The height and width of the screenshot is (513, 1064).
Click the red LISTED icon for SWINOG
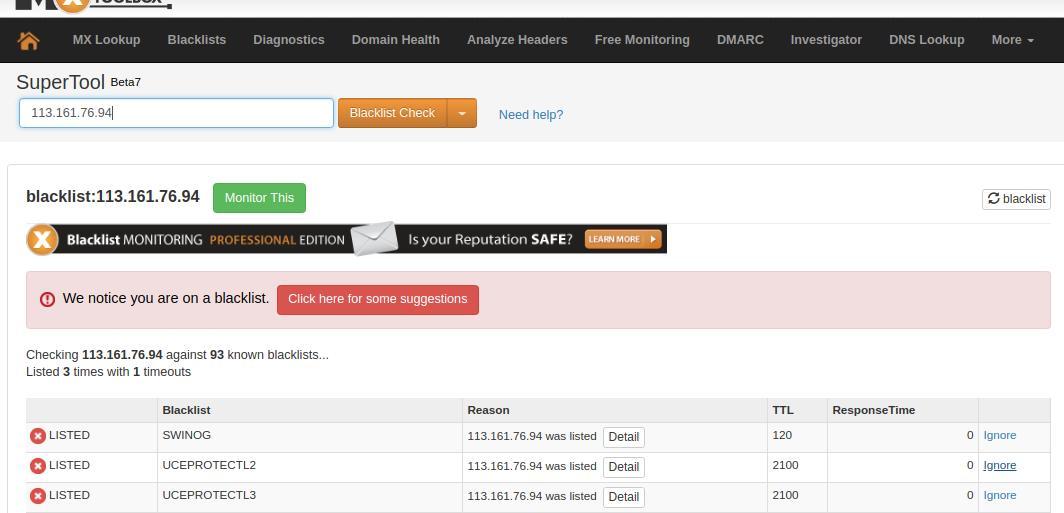tap(38, 436)
